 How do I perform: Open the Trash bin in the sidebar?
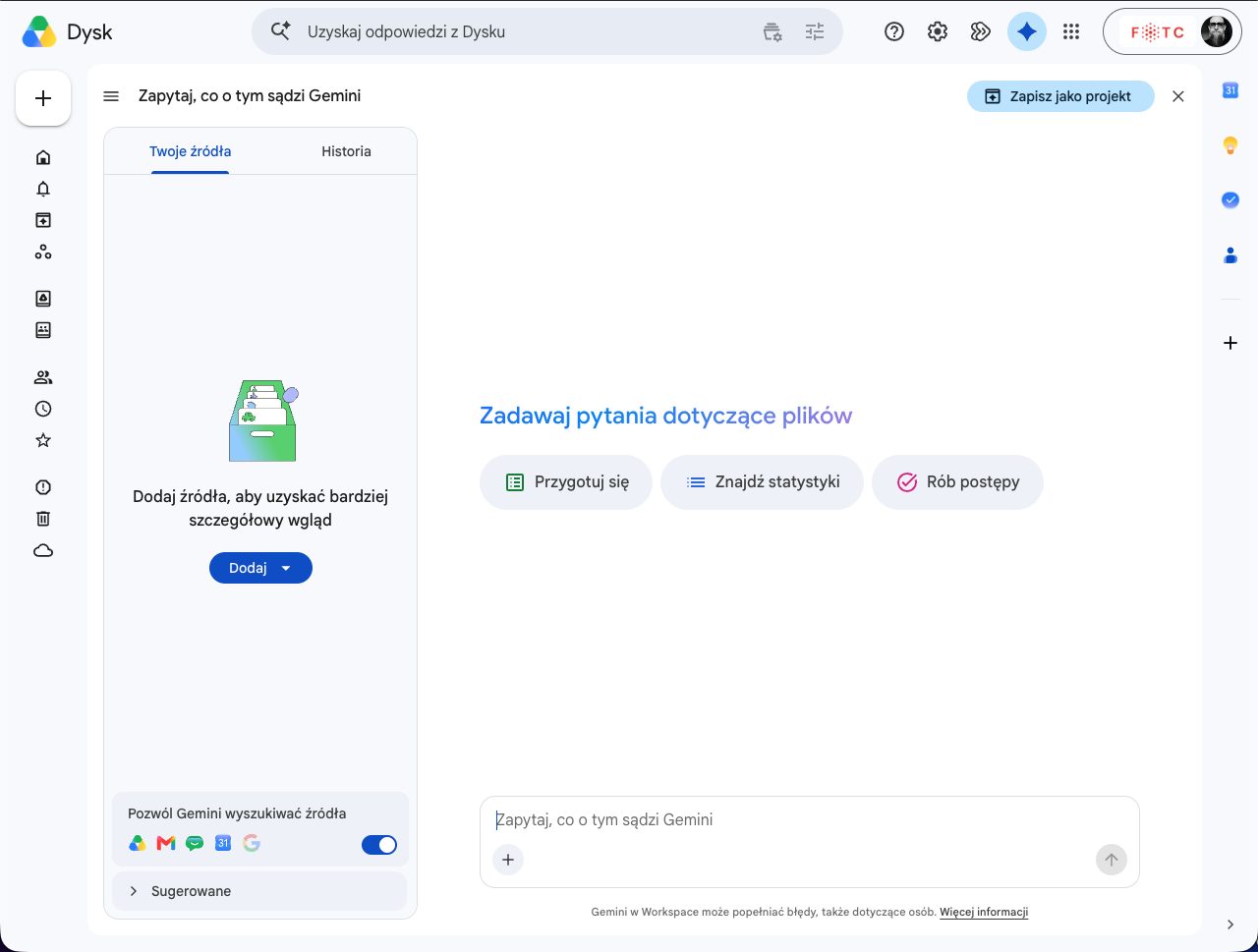(43, 519)
